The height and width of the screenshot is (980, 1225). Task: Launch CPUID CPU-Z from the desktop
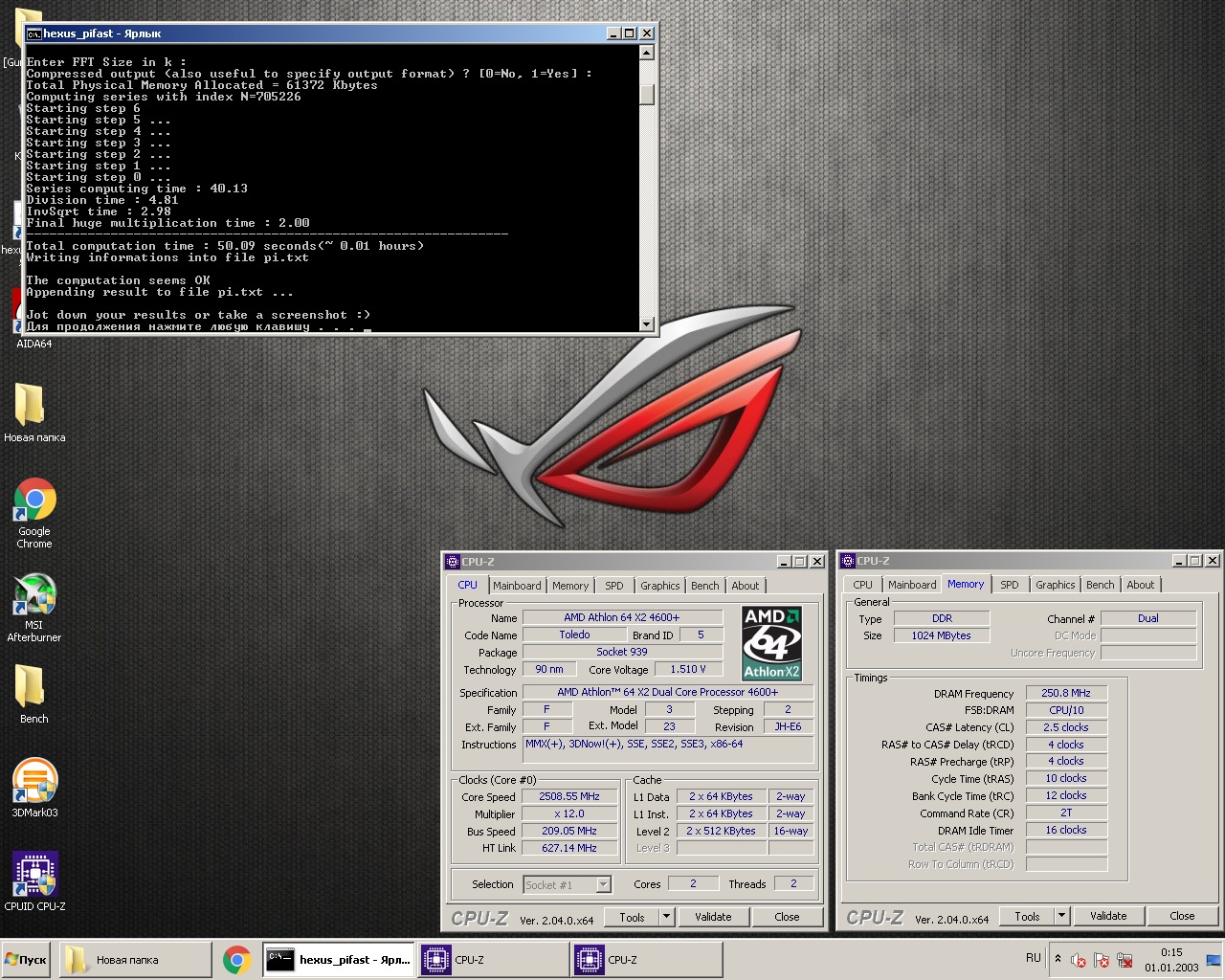(x=34, y=880)
